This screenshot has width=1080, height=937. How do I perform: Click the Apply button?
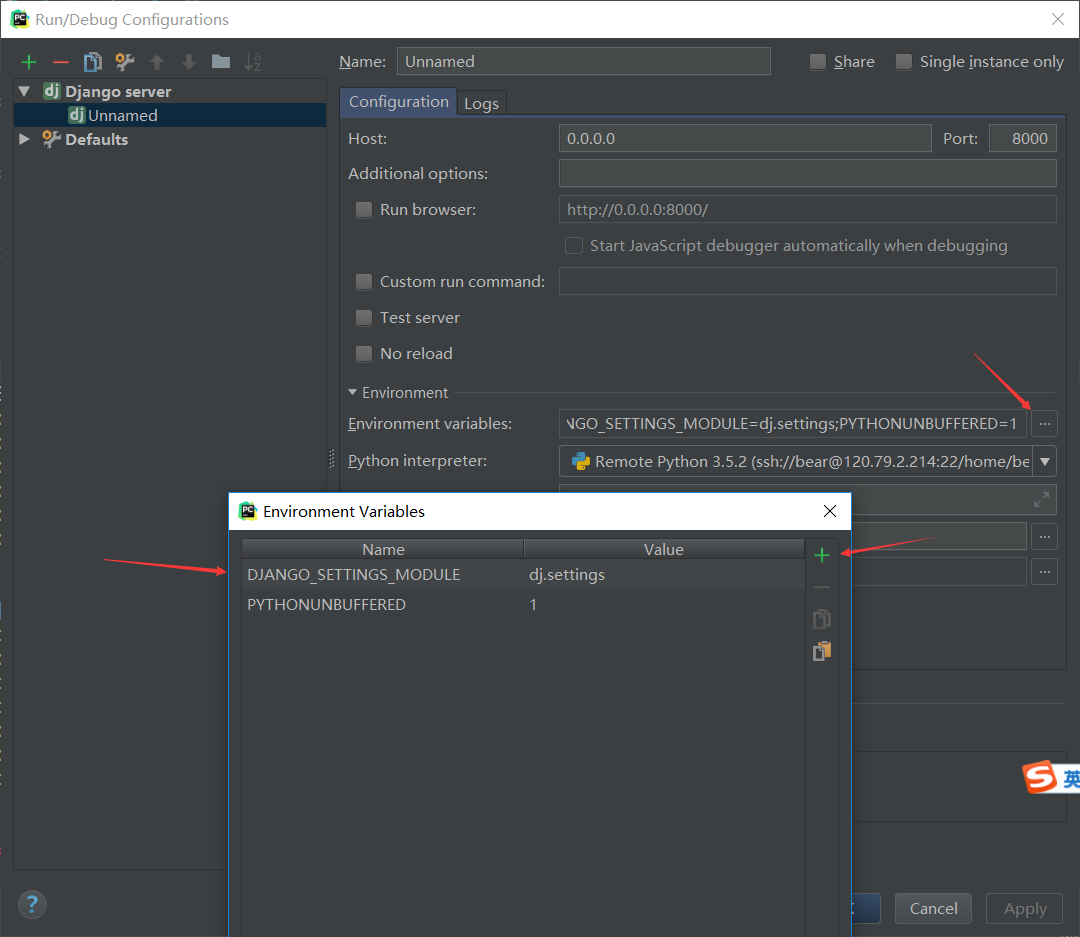point(1025,908)
